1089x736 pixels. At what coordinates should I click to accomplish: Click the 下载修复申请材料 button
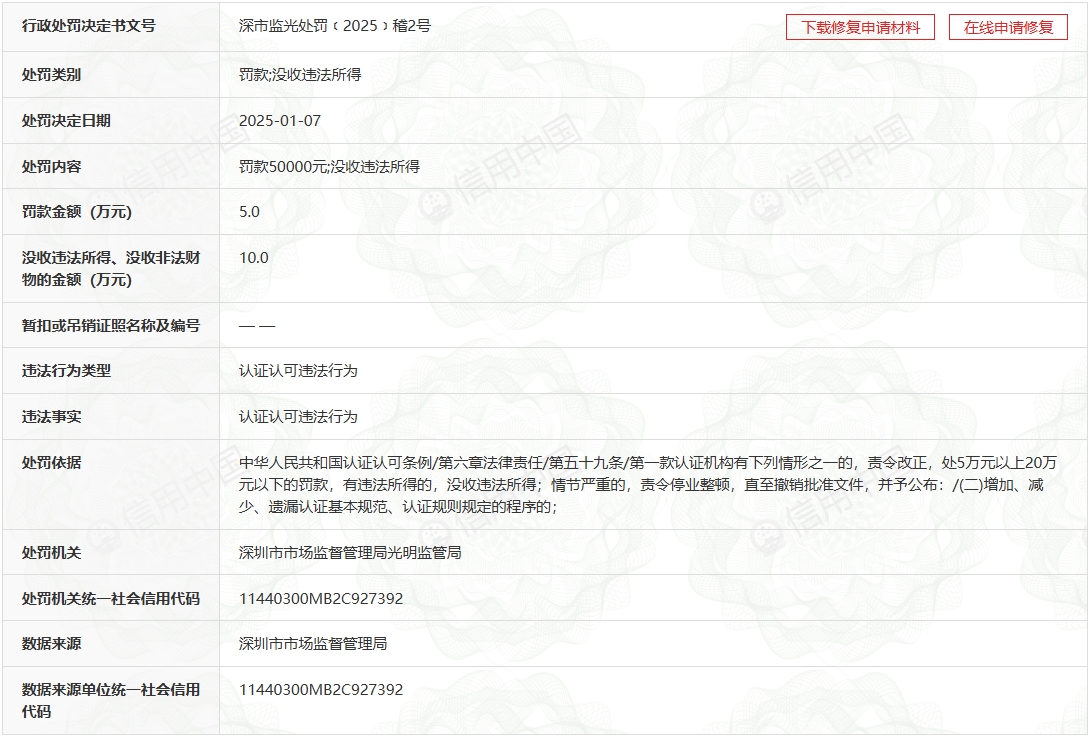[x=860, y=27]
